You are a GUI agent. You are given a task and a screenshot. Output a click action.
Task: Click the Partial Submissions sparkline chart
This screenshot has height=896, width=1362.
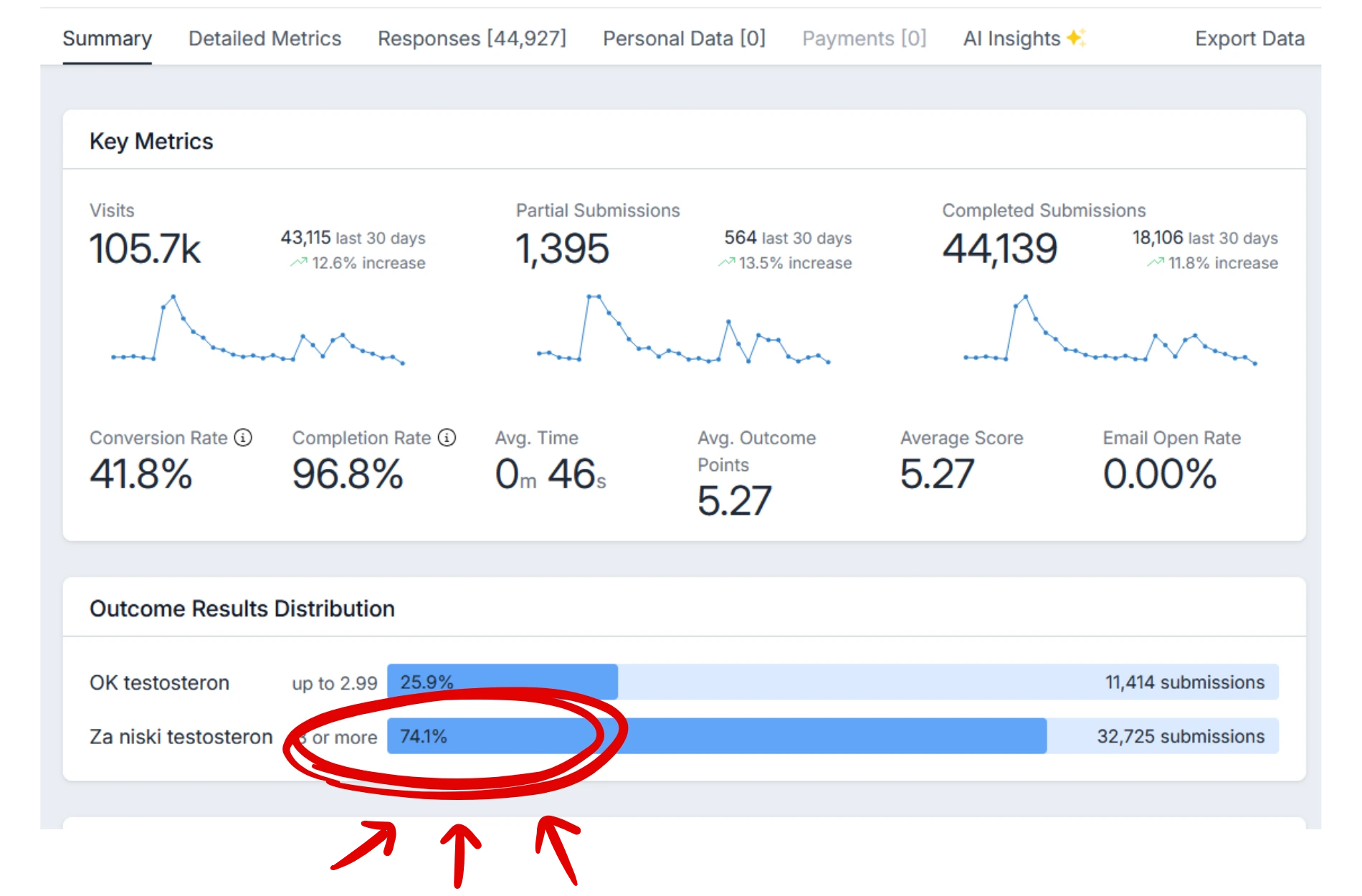click(x=683, y=330)
